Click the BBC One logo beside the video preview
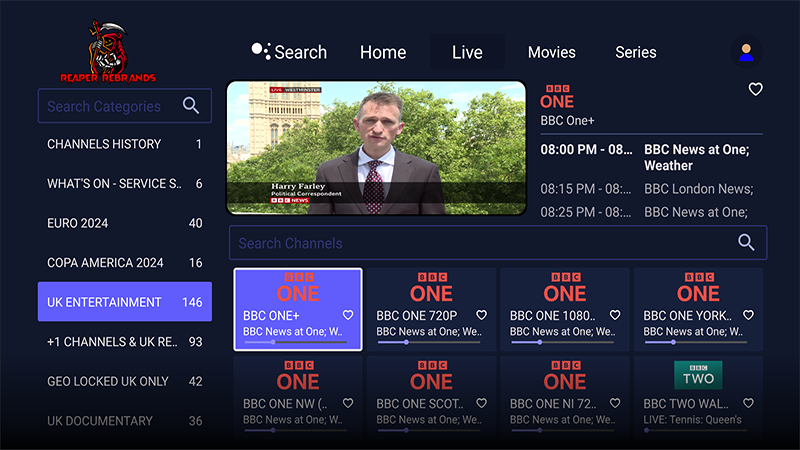 (x=557, y=97)
